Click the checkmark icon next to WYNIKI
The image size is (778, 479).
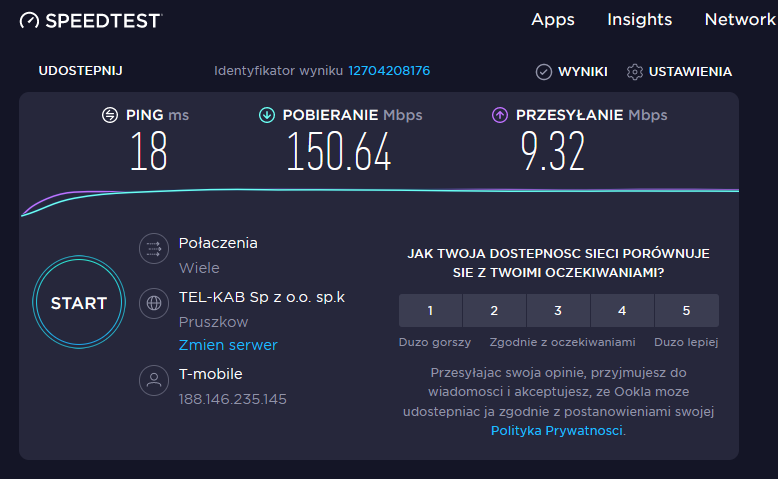click(x=544, y=71)
